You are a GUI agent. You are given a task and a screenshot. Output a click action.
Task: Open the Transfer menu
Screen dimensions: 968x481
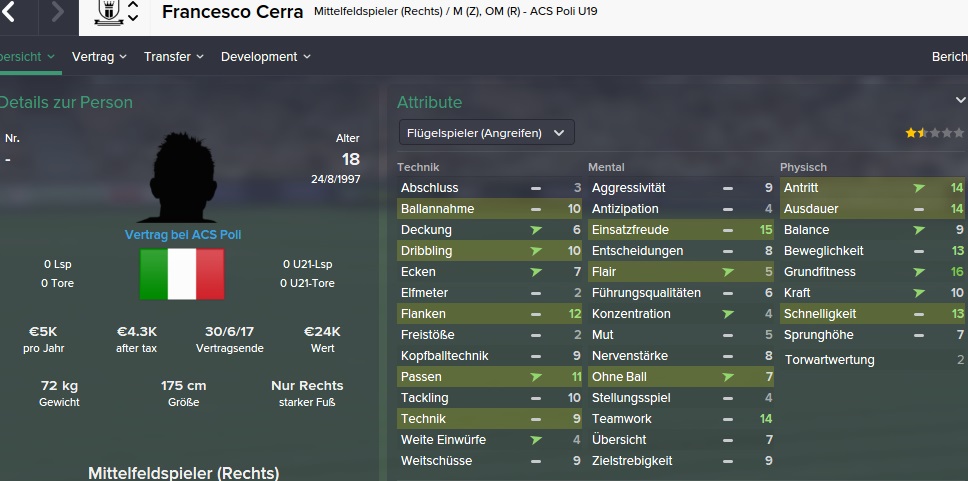[173, 57]
